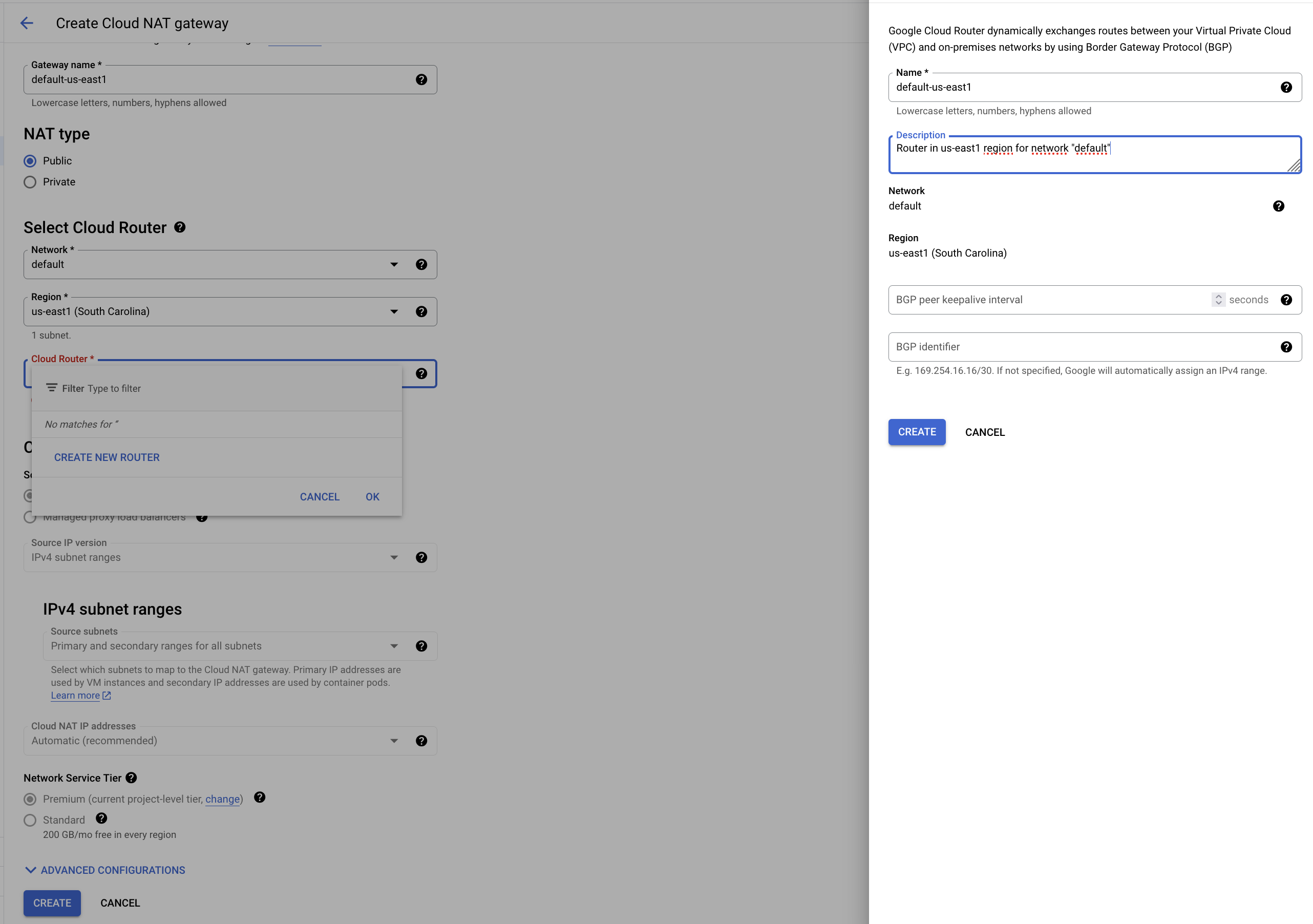Viewport: 1313px width, 924px height.
Task: Click the Description textarea resize handle
Action: (x=1294, y=166)
